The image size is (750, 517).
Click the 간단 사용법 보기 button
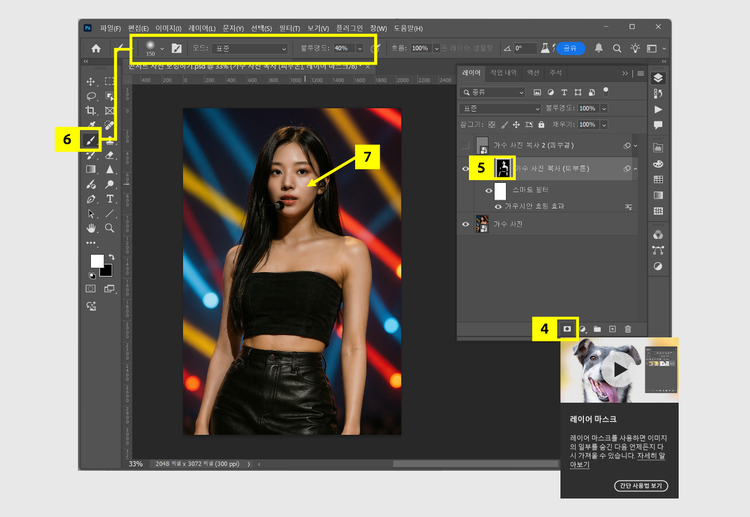click(640, 485)
